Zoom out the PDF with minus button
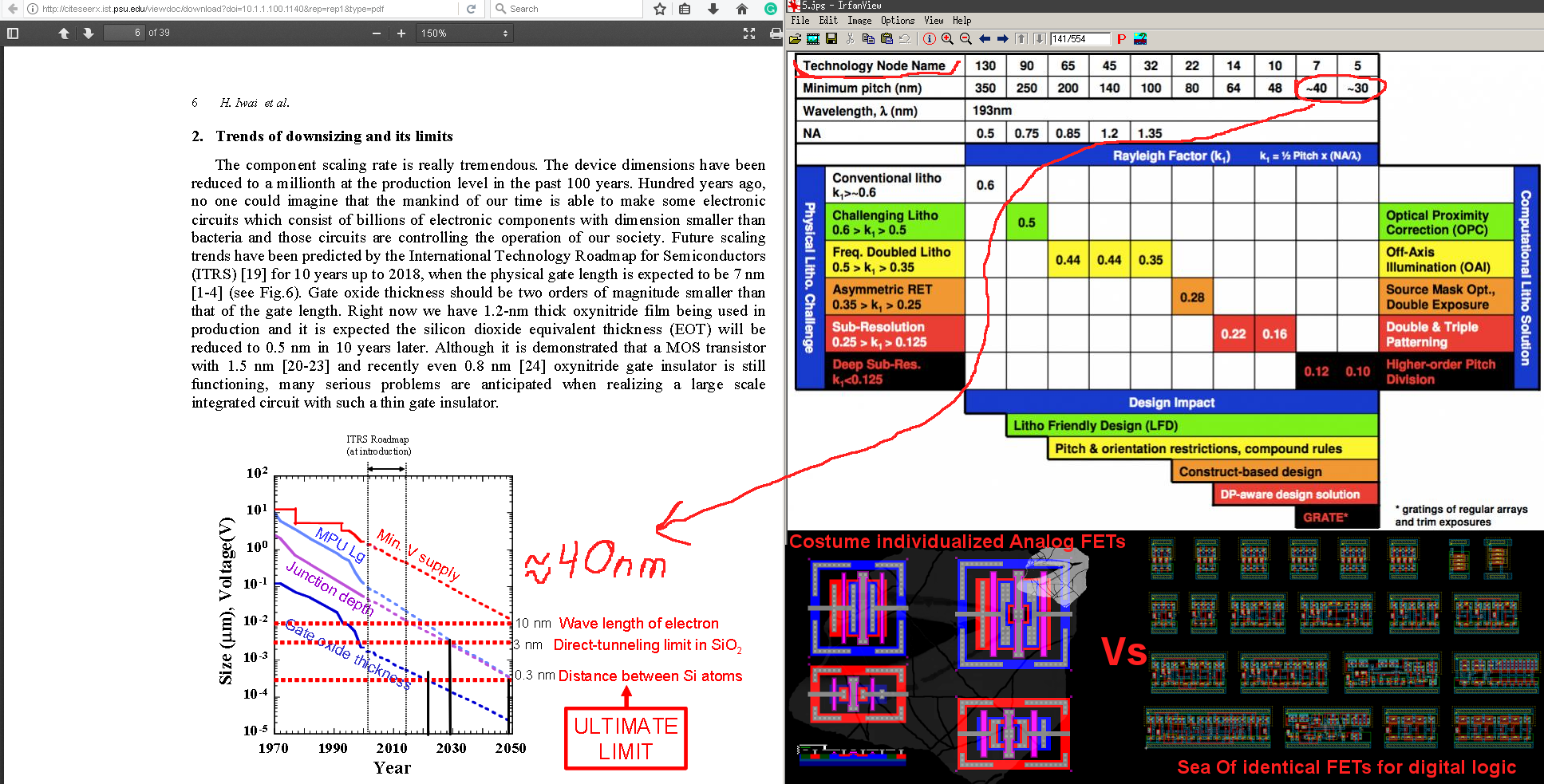 click(377, 33)
